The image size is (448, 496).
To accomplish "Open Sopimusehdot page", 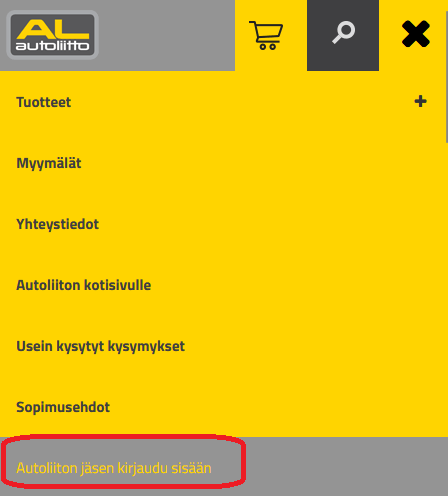I will coord(63,407).
